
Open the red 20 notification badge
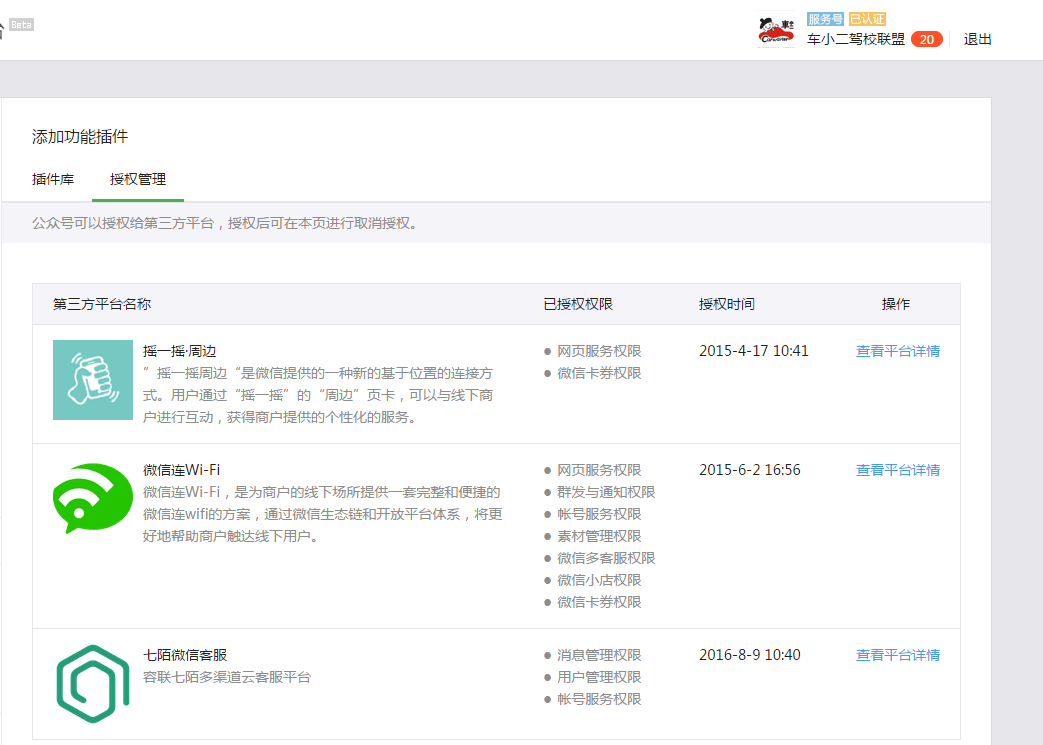coord(927,39)
